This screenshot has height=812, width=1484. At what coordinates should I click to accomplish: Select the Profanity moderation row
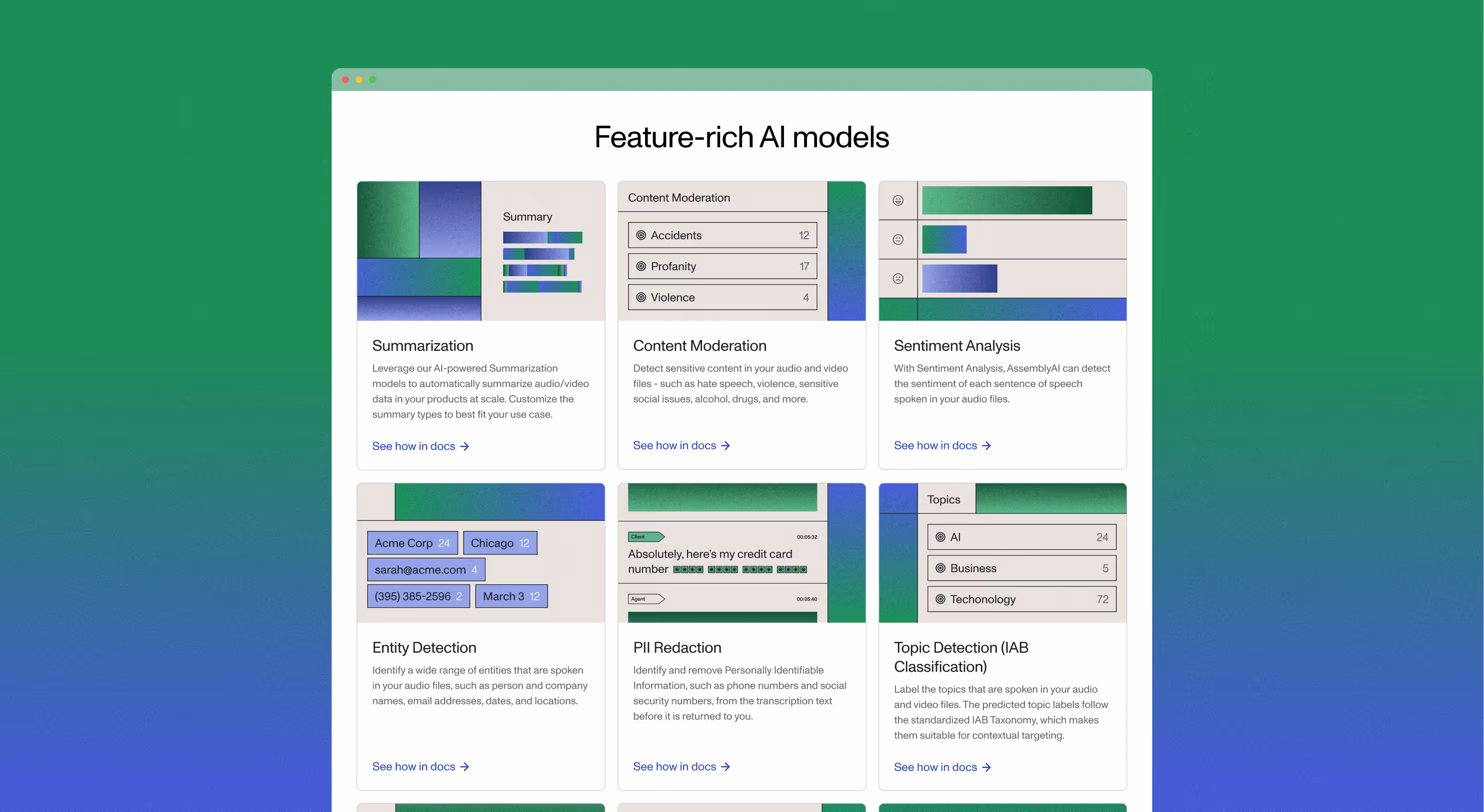[723, 266]
